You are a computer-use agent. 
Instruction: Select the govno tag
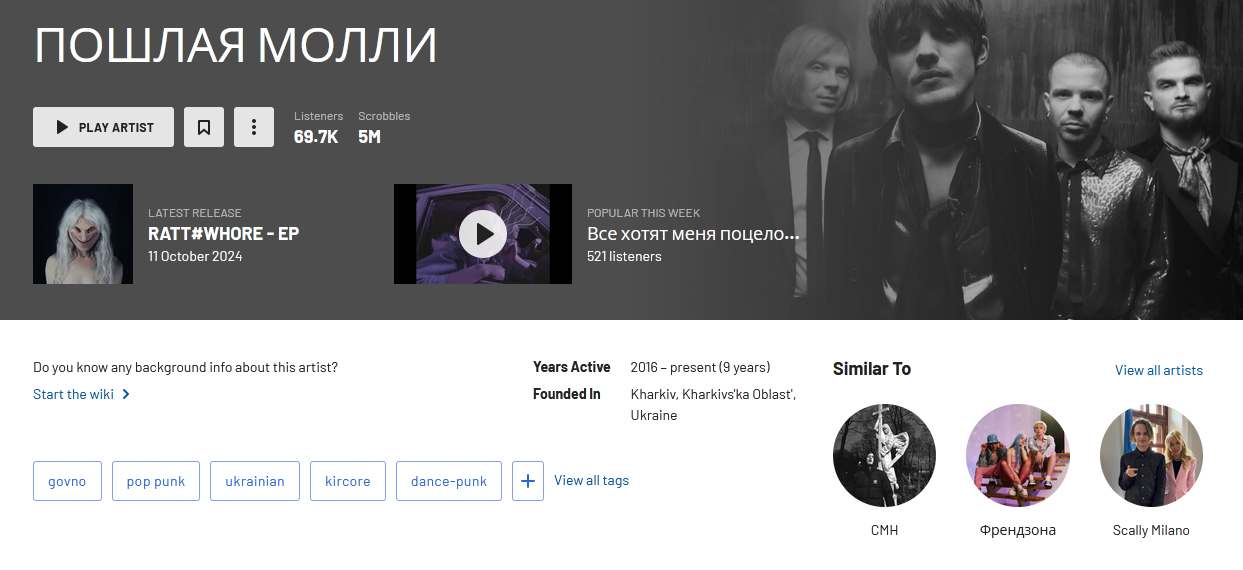tap(67, 481)
